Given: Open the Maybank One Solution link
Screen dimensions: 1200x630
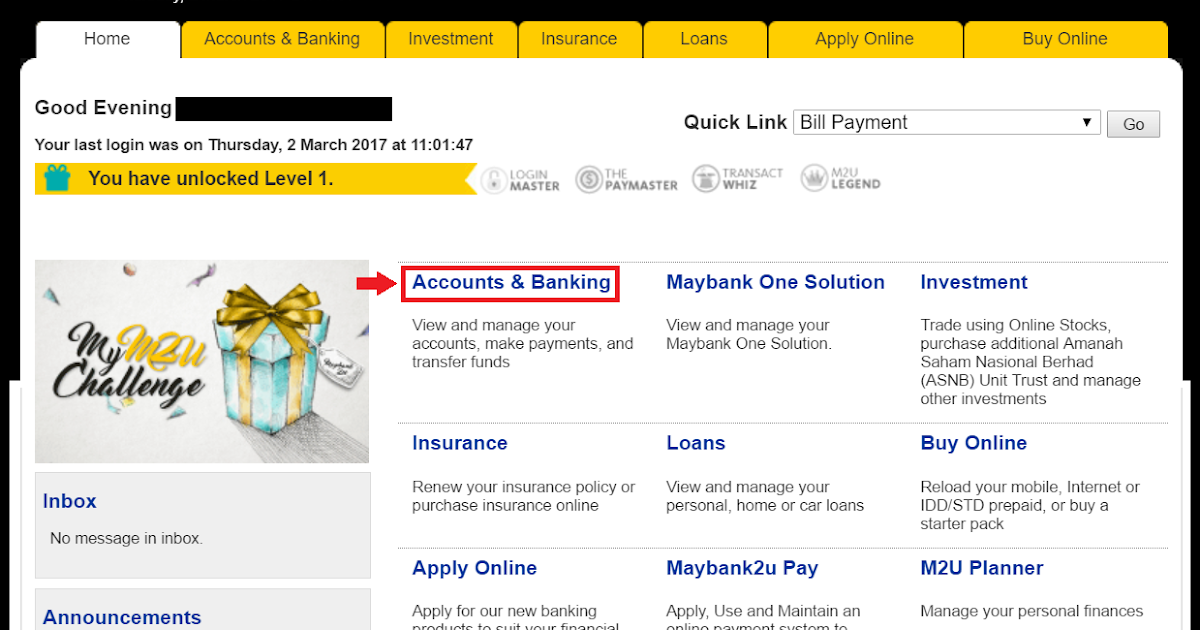Looking at the screenshot, I should [x=775, y=283].
